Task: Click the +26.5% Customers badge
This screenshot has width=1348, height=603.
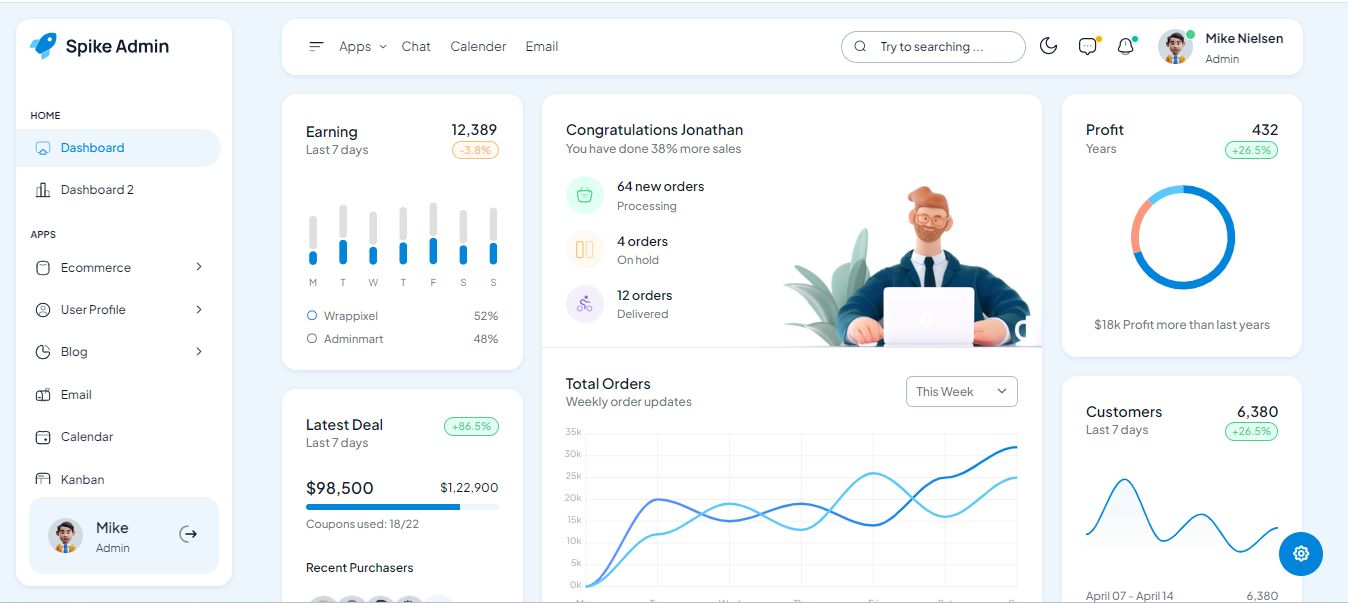Action: 1251,432
